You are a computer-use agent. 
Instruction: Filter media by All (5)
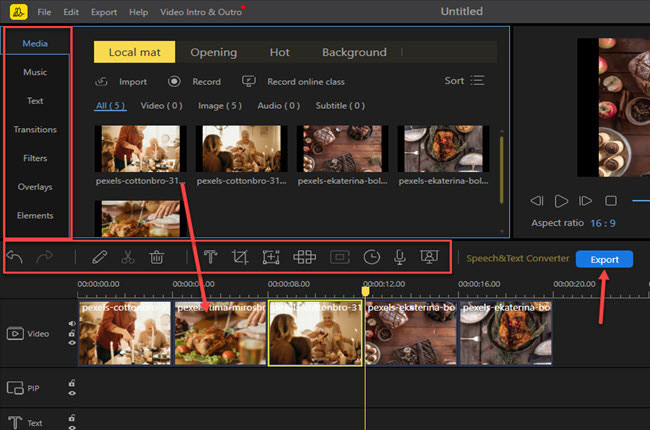pyautogui.click(x=110, y=106)
